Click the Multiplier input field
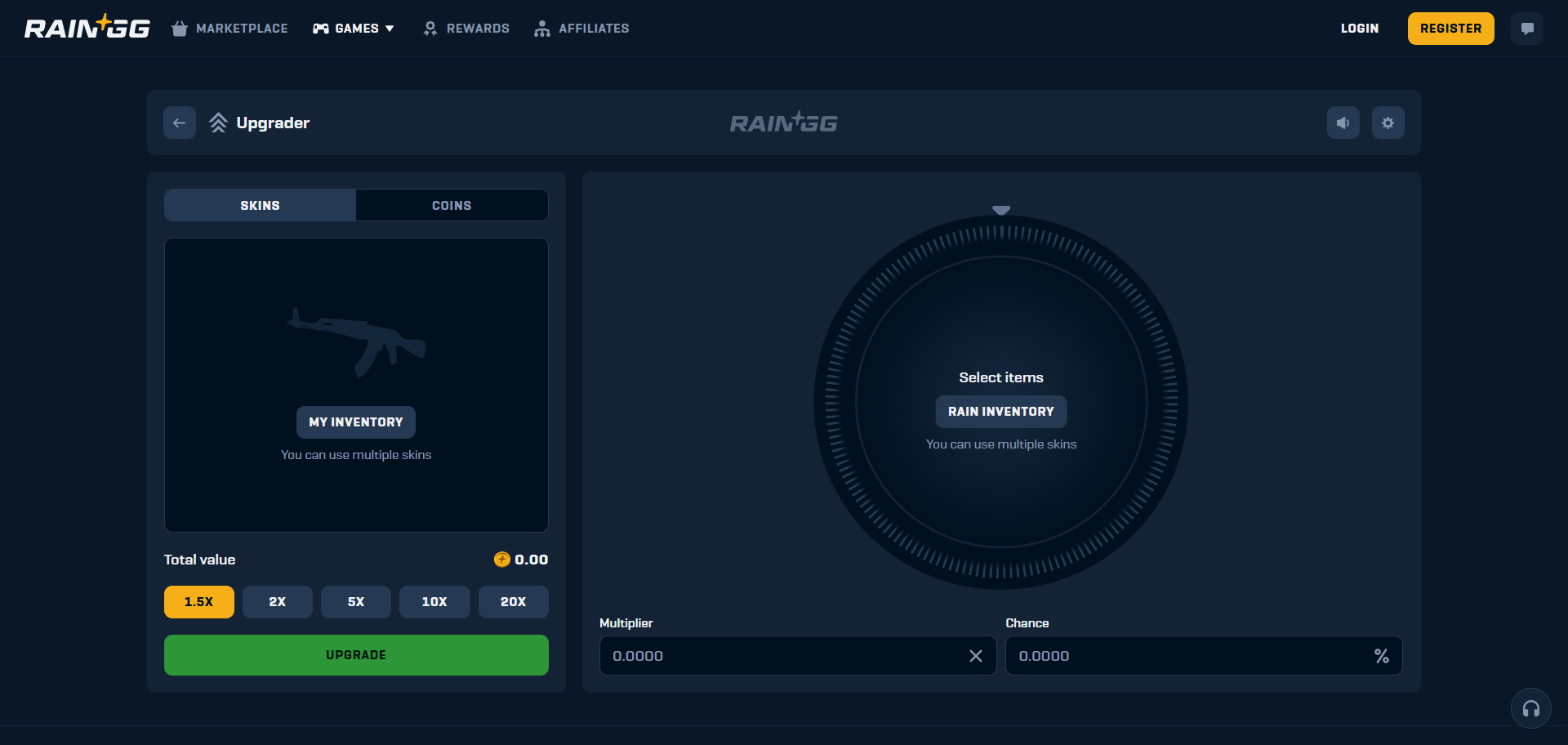Screen dimensions: 1568x745 click(798, 656)
